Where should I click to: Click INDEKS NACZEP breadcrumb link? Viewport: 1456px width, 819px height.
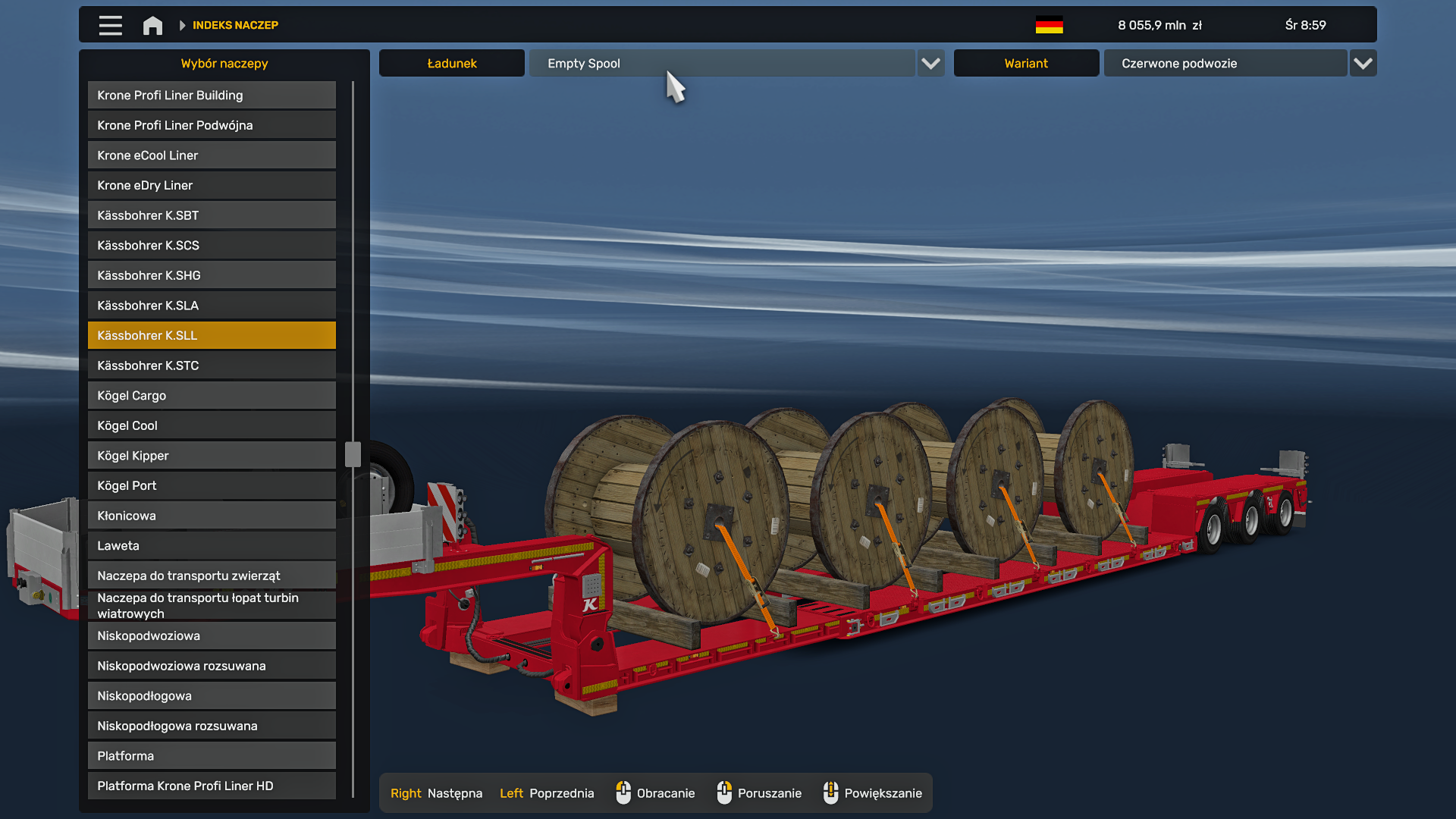coord(235,25)
